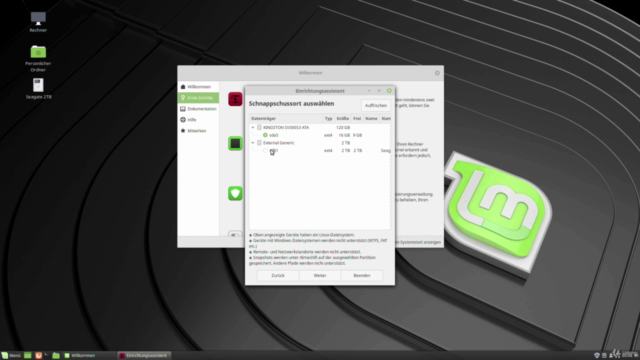
Task: Click Weiter to proceed
Action: tap(320, 276)
